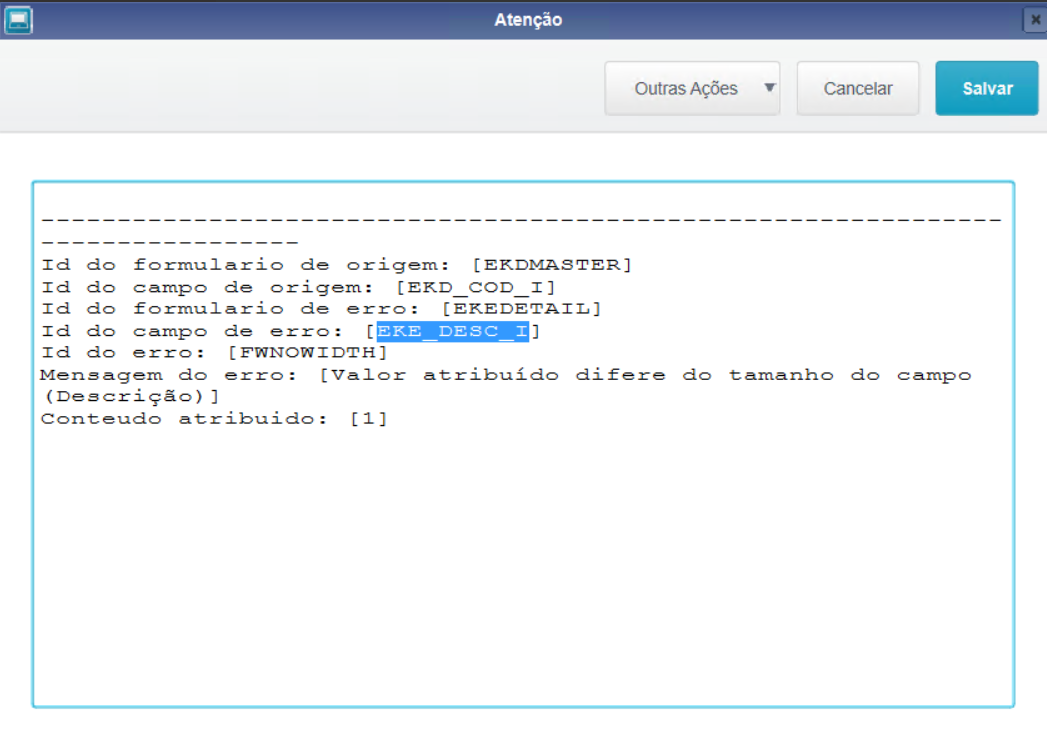Select the highlighted EKE_DESC_I text
Viewport: 1047px width, 742px height.
(x=453, y=331)
